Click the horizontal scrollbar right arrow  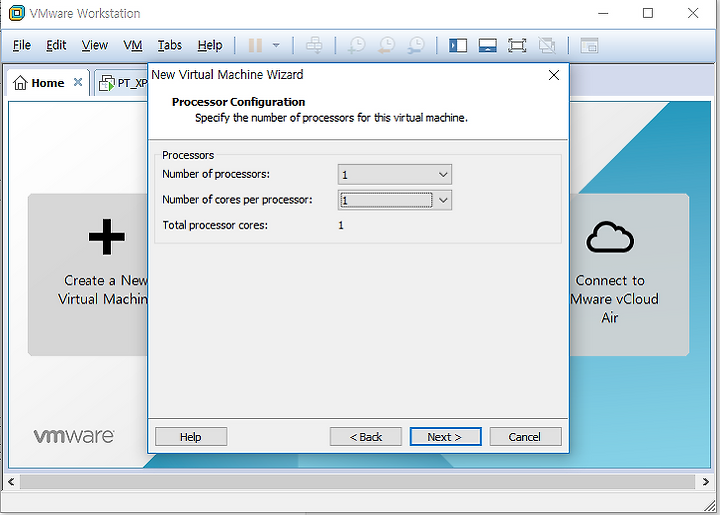pos(706,482)
